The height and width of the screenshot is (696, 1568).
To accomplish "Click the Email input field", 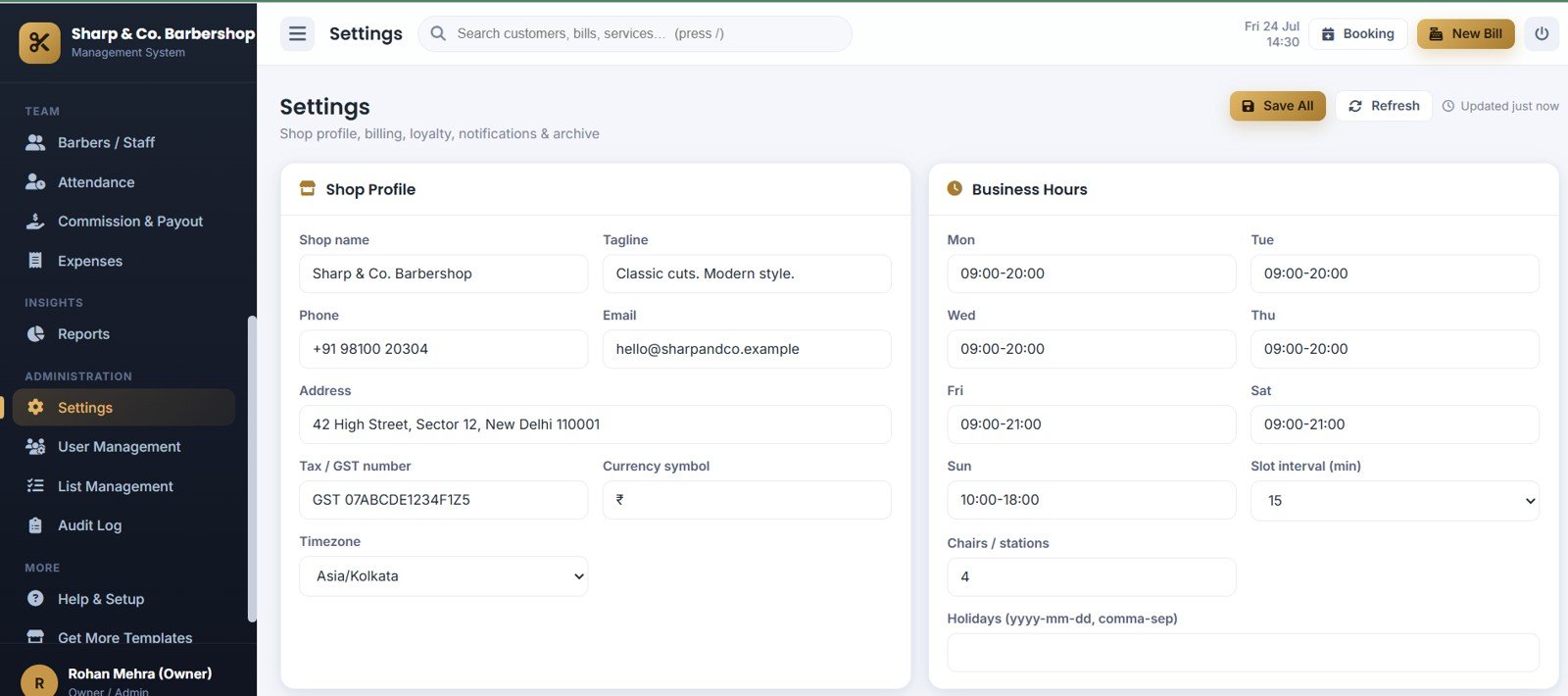I will [747, 349].
